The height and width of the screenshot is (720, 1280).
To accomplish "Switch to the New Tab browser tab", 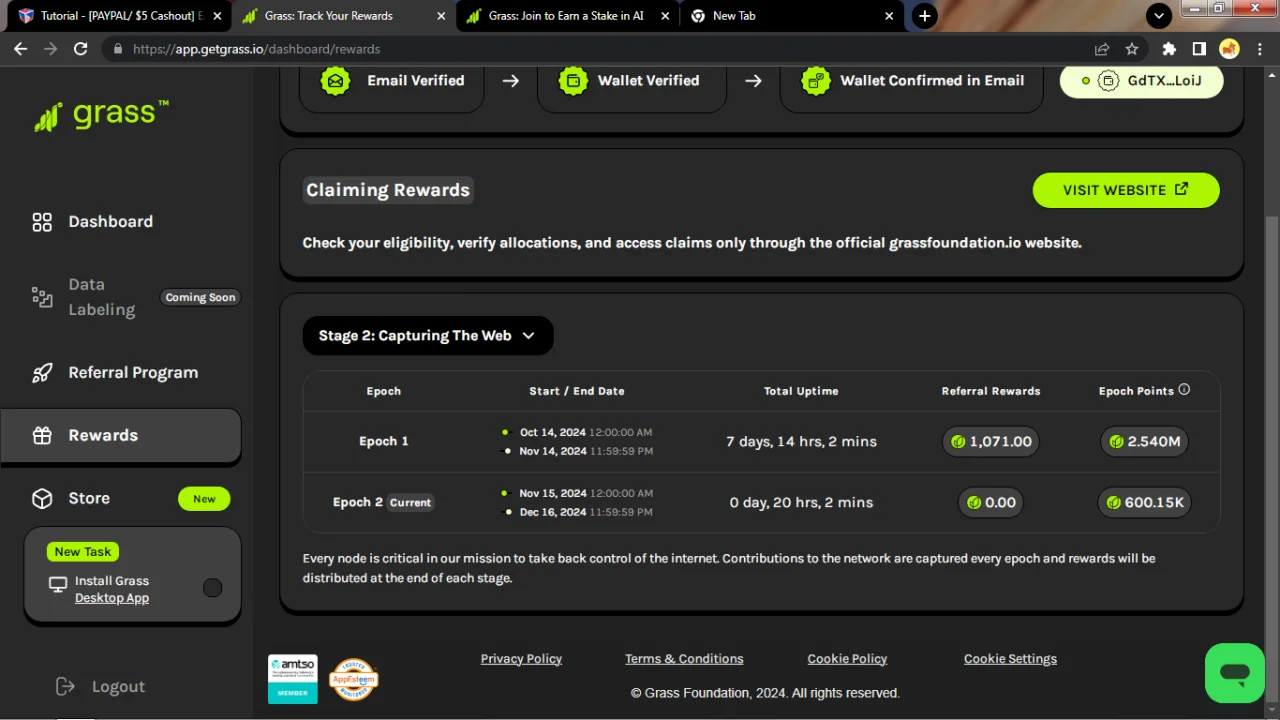I will coord(790,16).
